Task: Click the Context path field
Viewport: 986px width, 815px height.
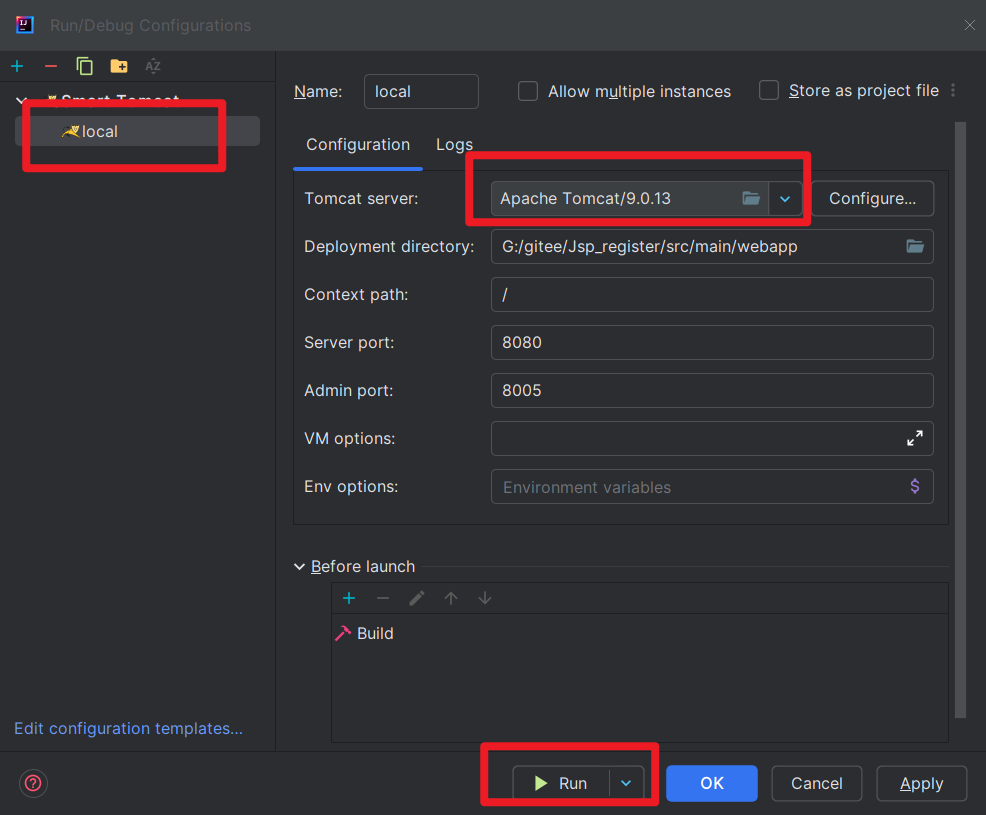Action: pos(712,294)
